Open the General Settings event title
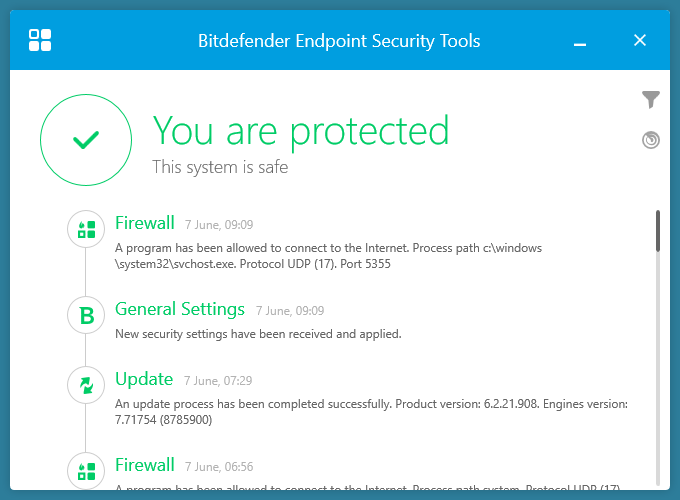Image resolution: width=680 pixels, height=500 pixels. click(x=180, y=309)
